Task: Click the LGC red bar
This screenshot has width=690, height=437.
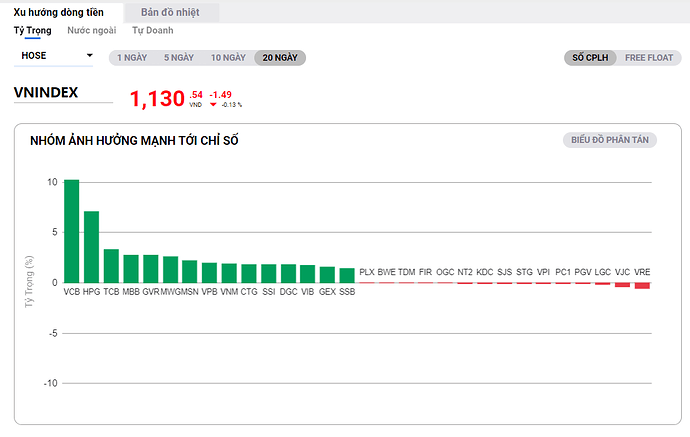Action: tap(603, 284)
